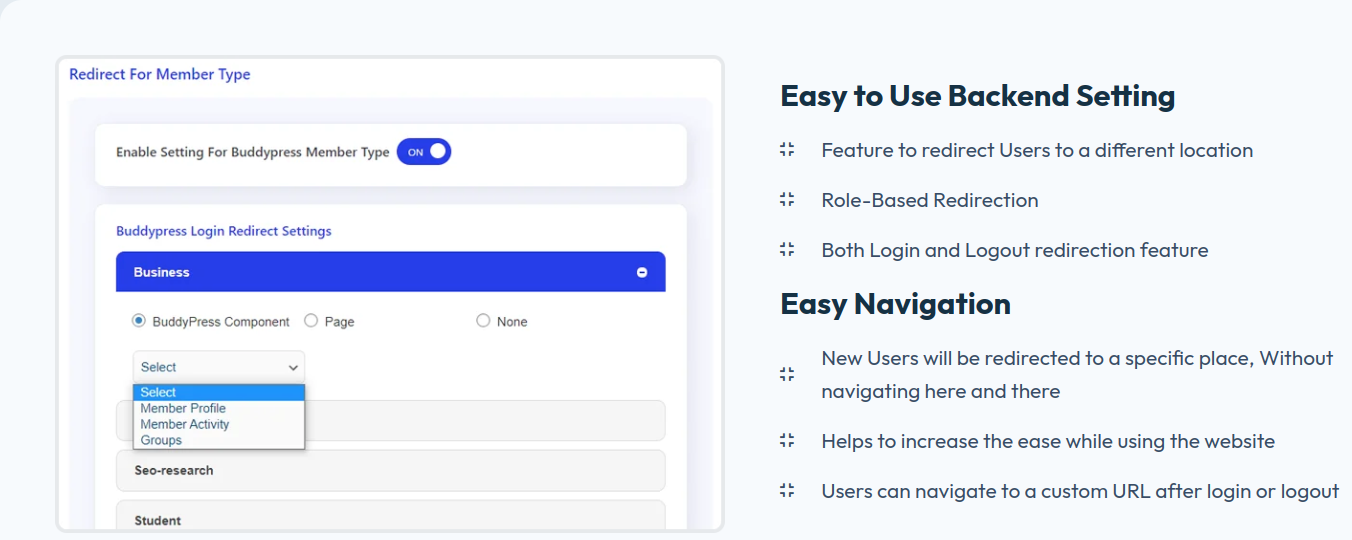This screenshot has height=540, width=1352.
Task: Expand the Student accordion row
Action: (x=390, y=519)
